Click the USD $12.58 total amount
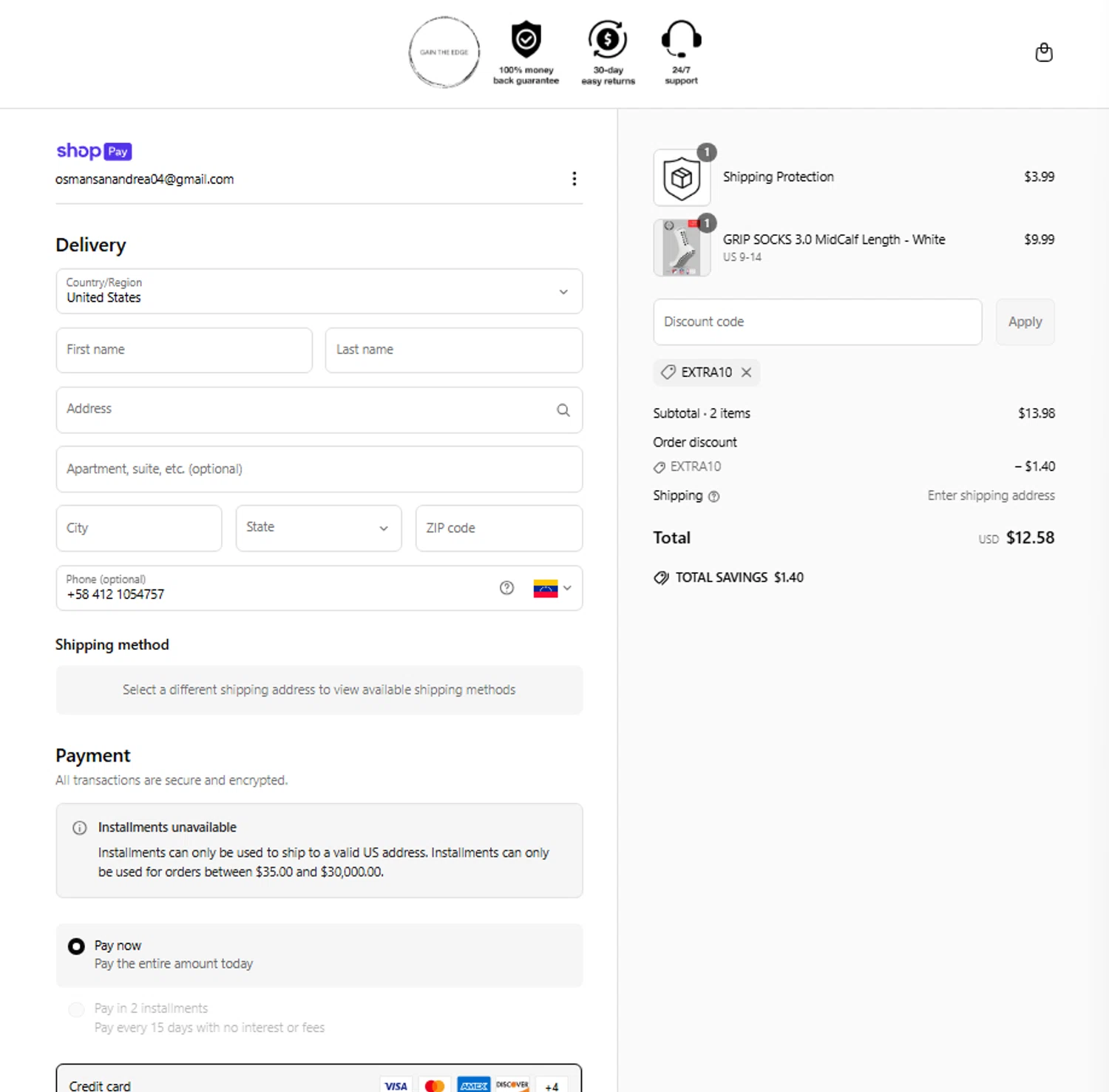The image size is (1109, 1092). click(x=1017, y=537)
